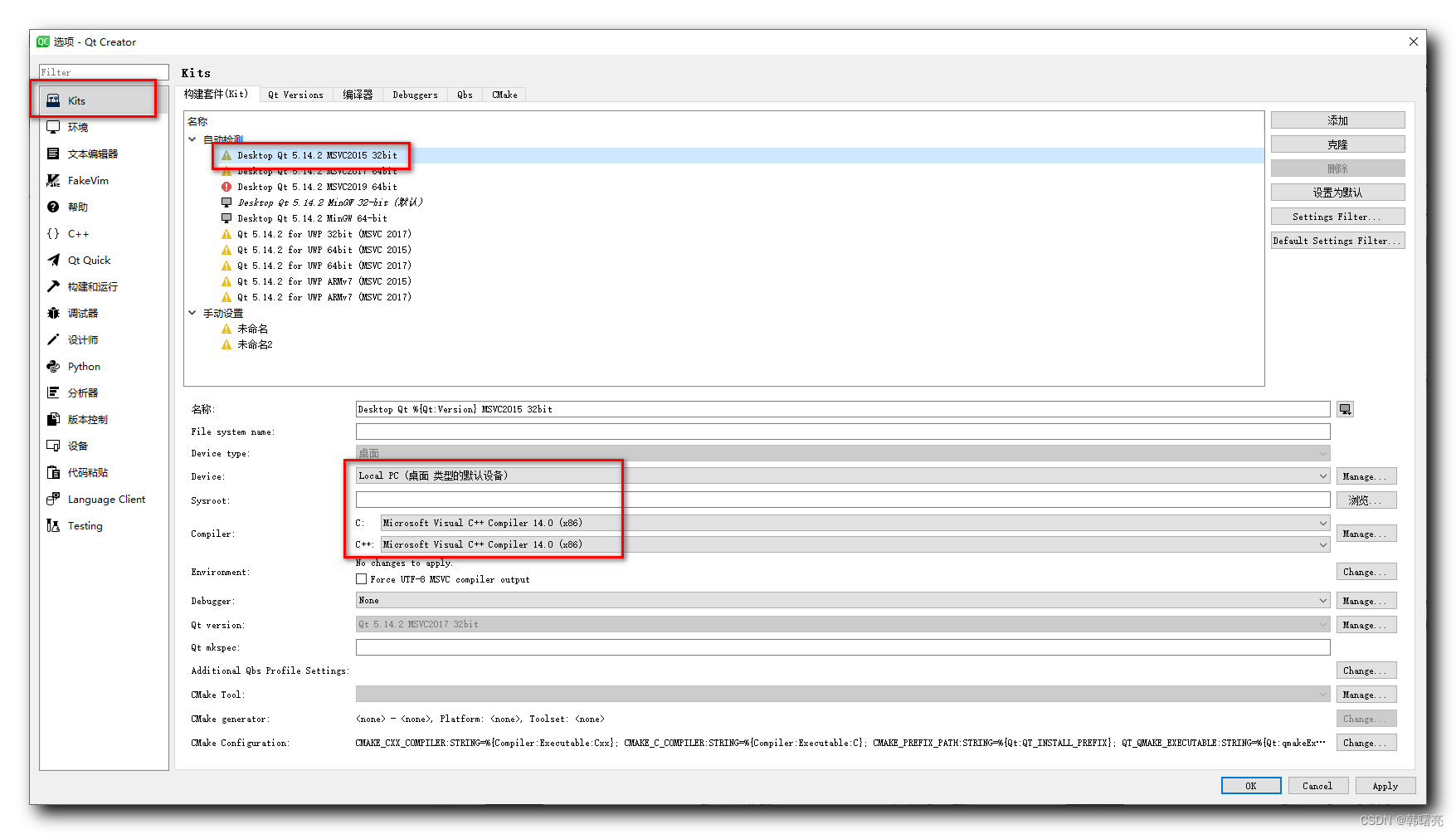The height and width of the screenshot is (834, 1456).
Task: Enable Force UTF-8 MSVC compiler output
Action: pyautogui.click(x=362, y=579)
